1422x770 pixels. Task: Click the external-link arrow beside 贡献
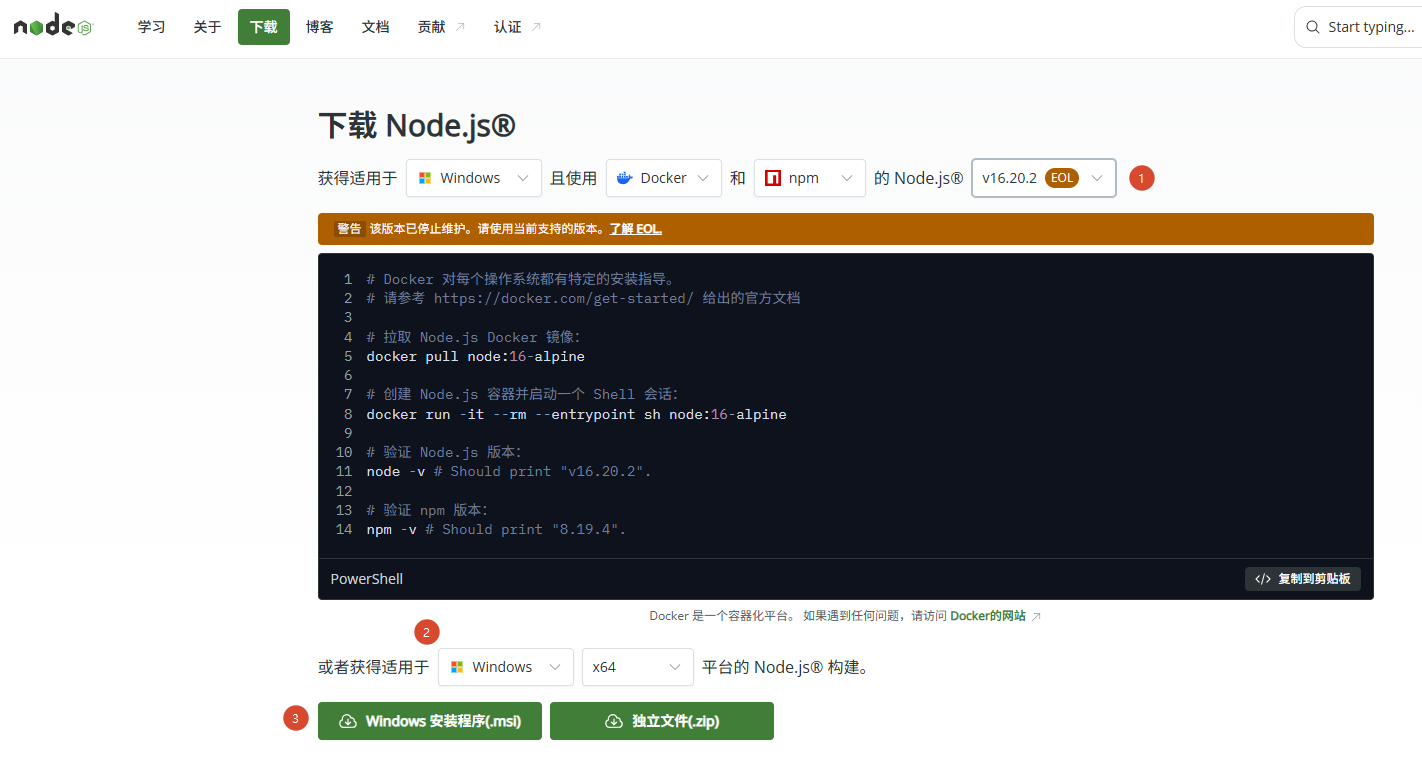pos(460,27)
